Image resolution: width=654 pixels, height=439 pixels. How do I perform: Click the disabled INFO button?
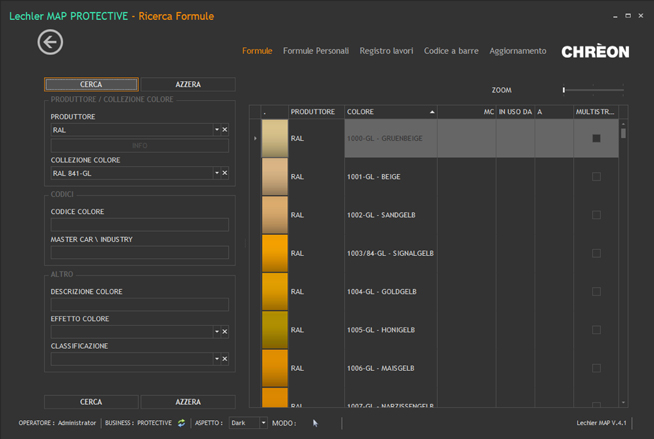click(x=140, y=145)
